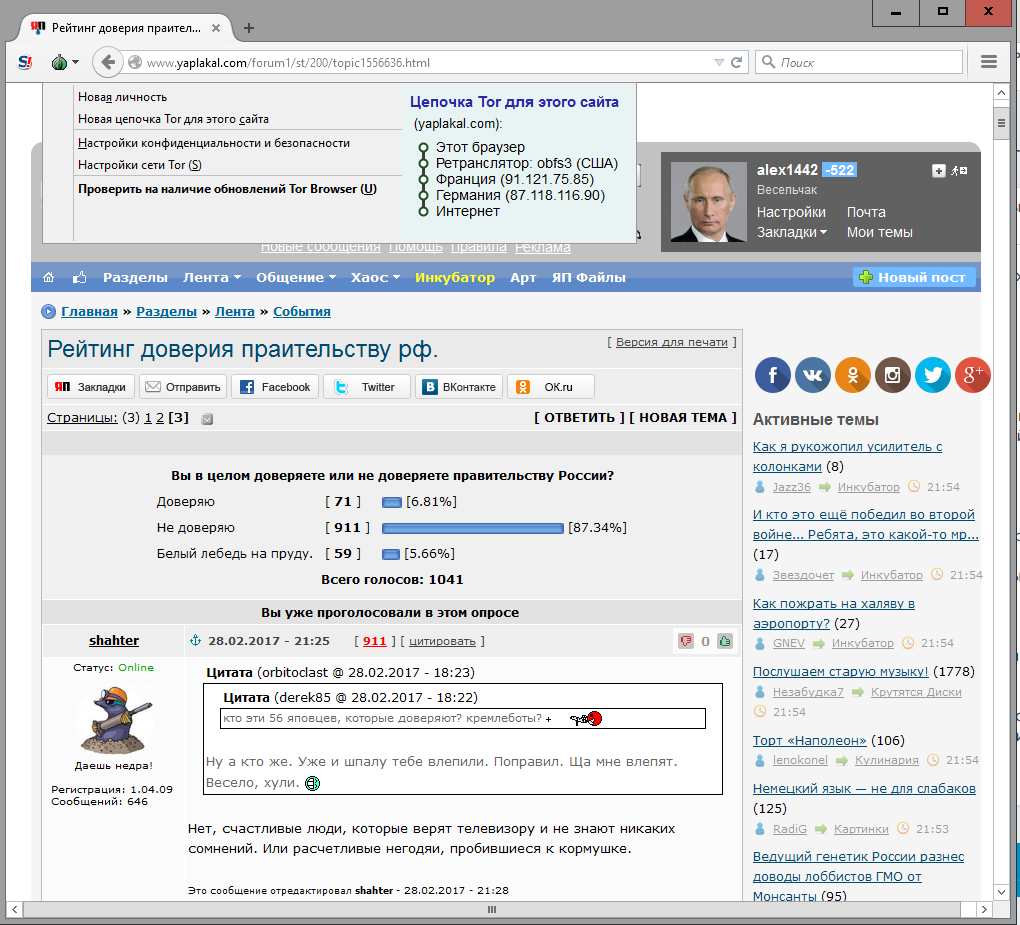1020x925 pixels.
Task: Share the topic via the Facebook button
Action: pyautogui.click(x=275, y=387)
